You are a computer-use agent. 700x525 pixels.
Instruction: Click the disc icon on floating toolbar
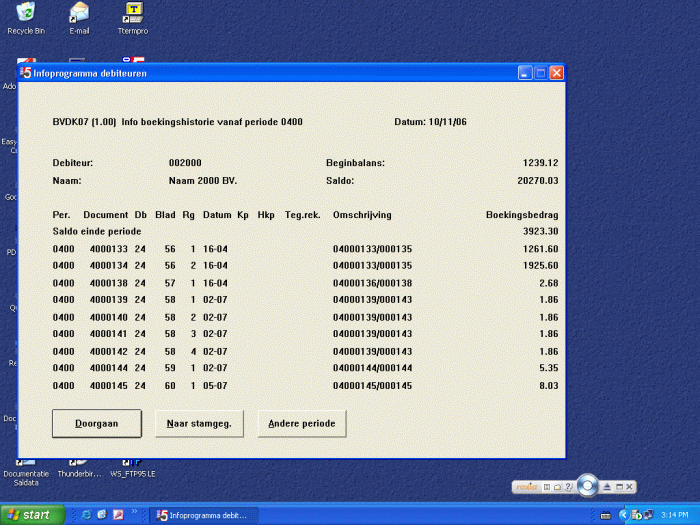[588, 486]
